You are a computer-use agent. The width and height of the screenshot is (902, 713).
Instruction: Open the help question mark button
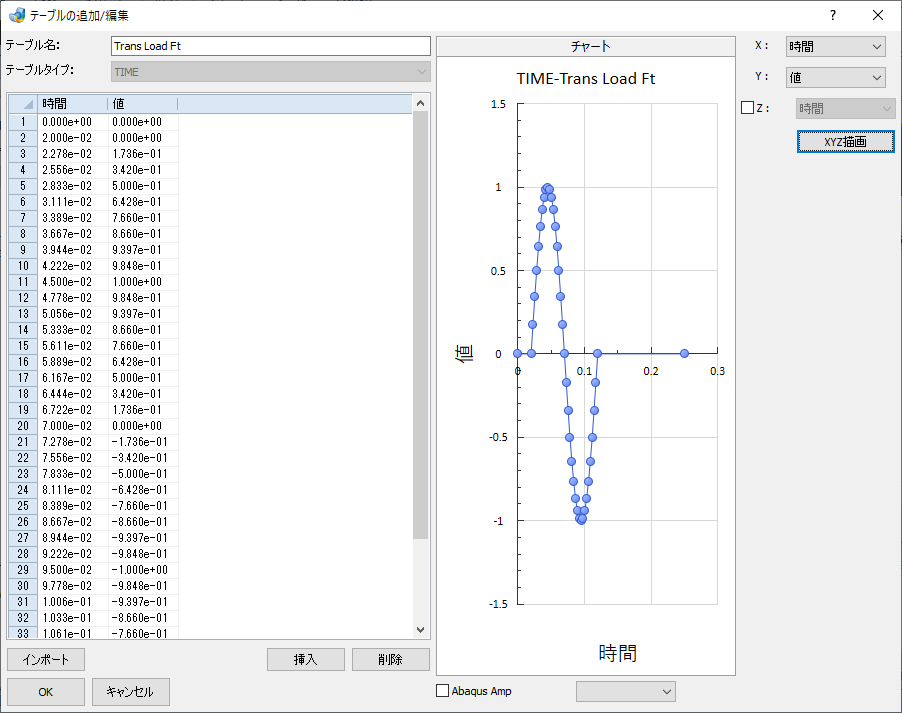(x=832, y=16)
